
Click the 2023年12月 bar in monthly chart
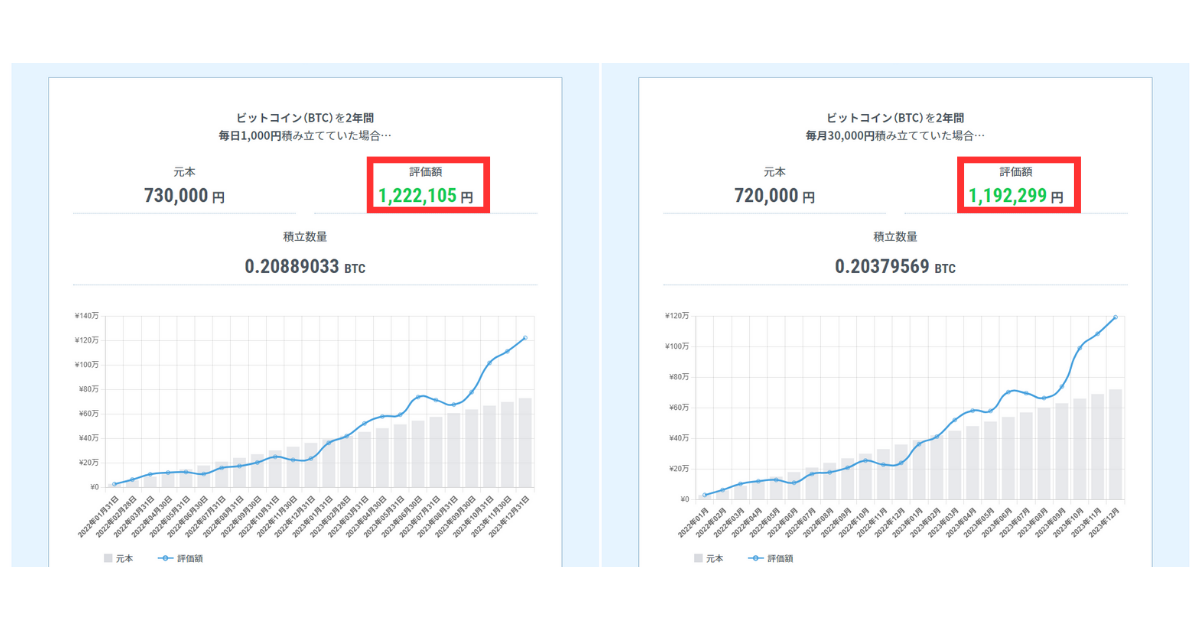point(1115,445)
